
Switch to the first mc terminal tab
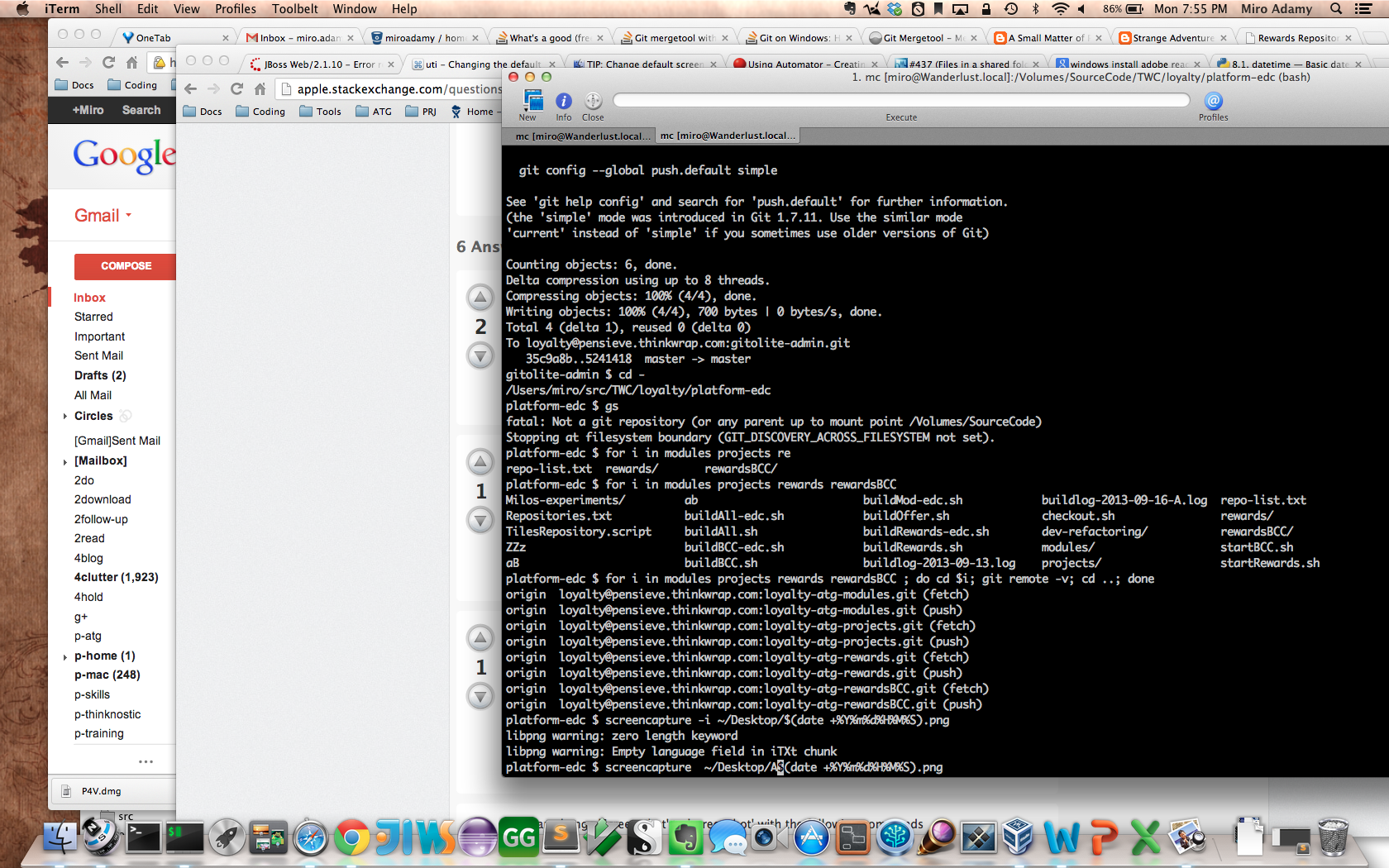(579, 136)
